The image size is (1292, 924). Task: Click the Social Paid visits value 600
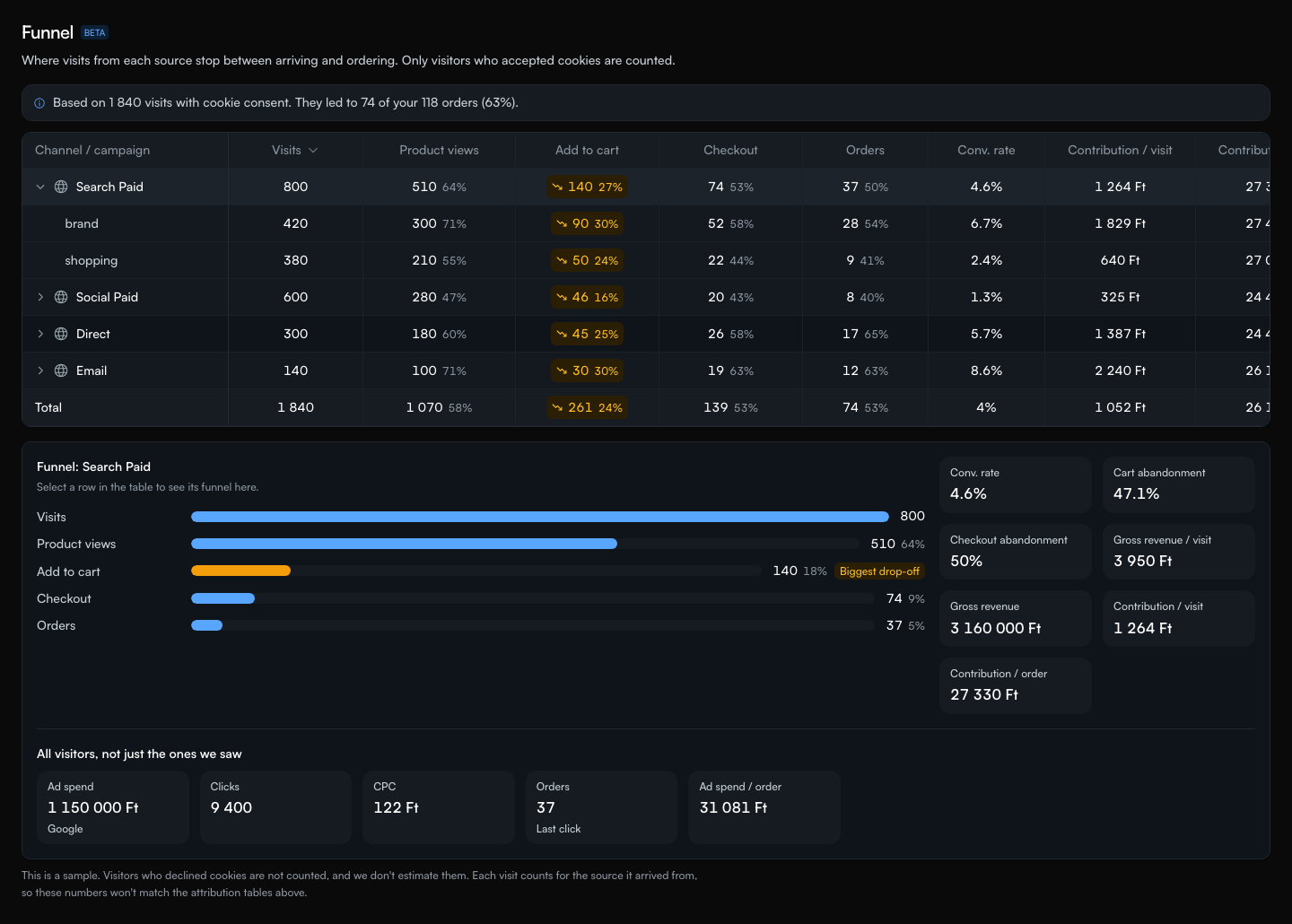[295, 297]
